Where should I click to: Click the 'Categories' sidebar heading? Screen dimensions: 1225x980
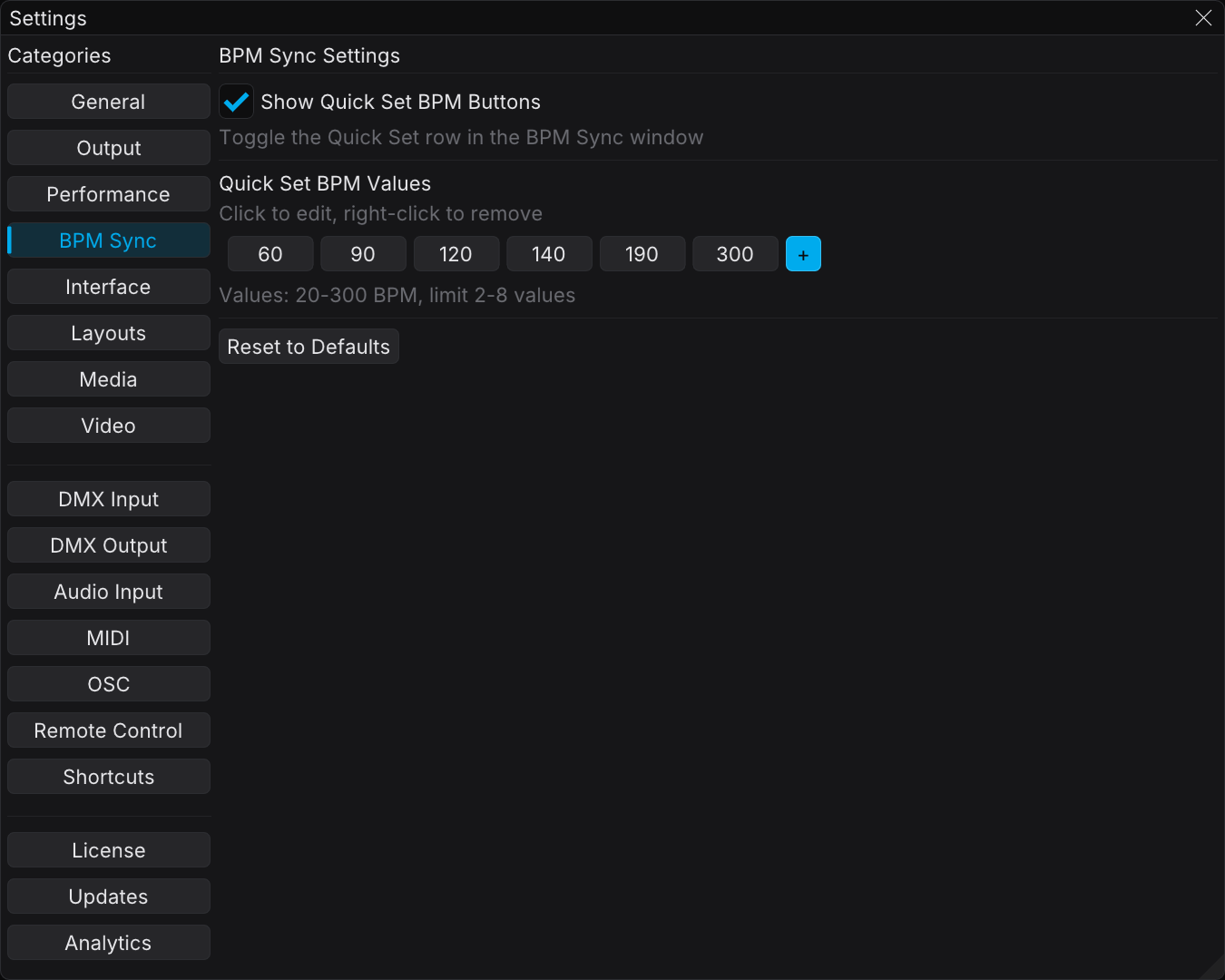[60, 55]
